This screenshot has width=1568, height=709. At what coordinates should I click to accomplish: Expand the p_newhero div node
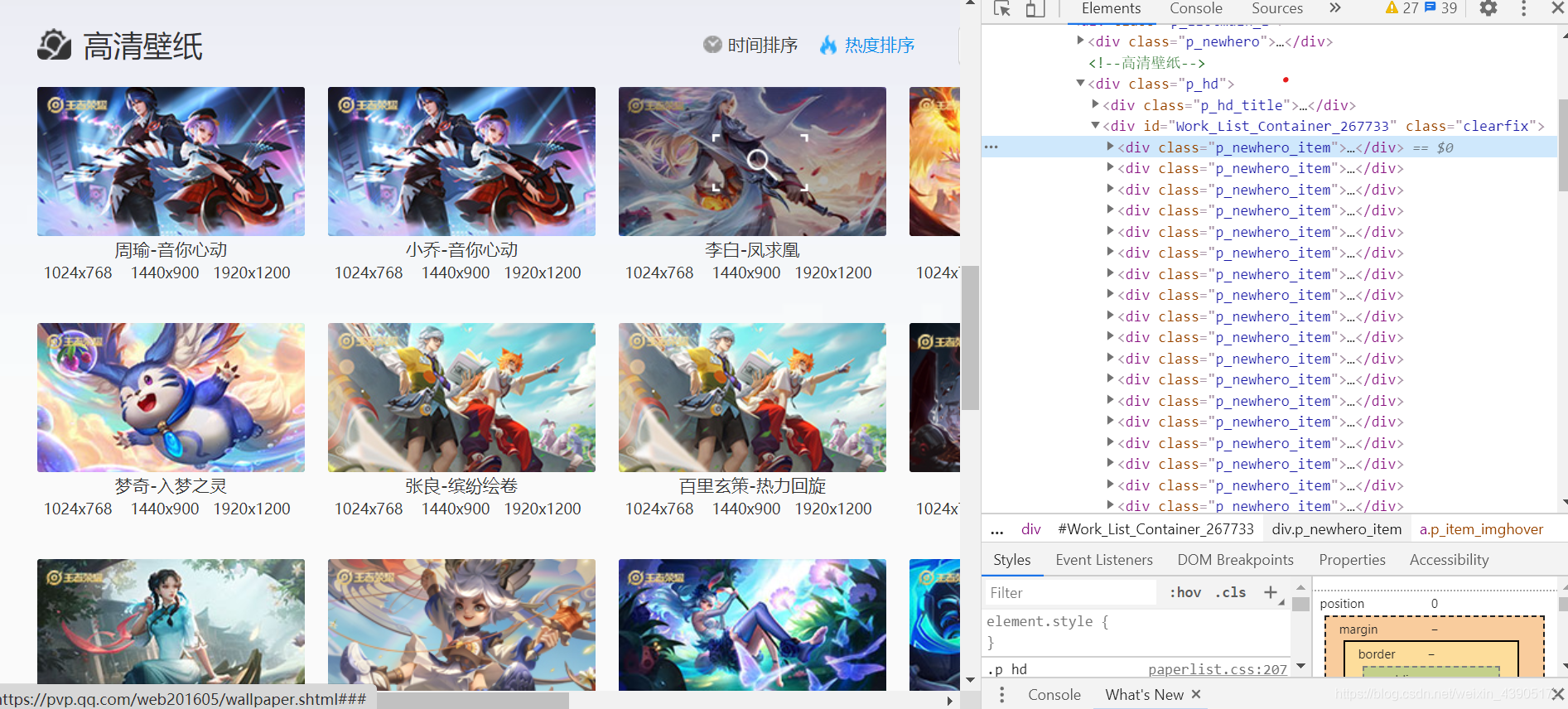click(x=1080, y=40)
